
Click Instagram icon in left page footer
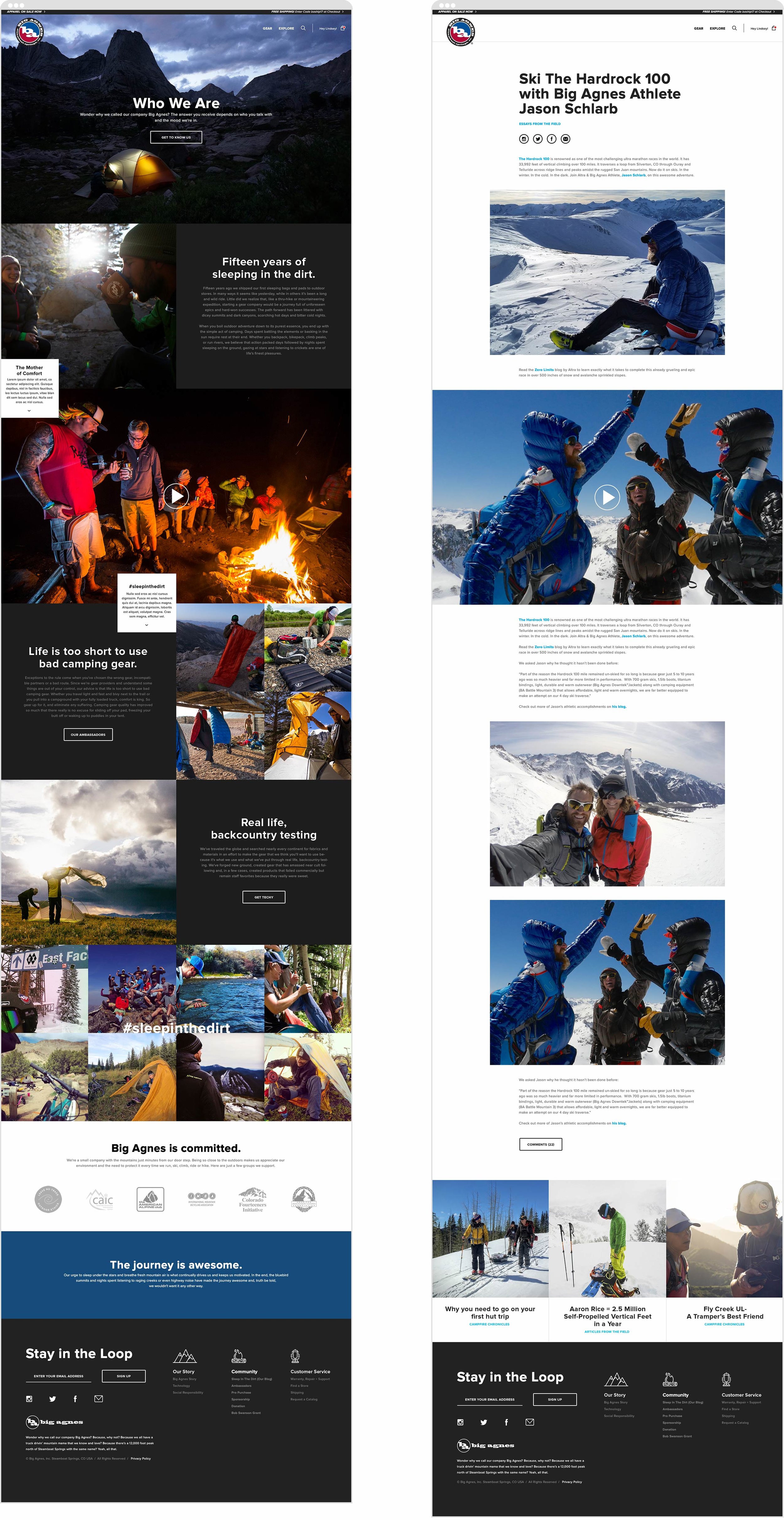coord(29,1398)
